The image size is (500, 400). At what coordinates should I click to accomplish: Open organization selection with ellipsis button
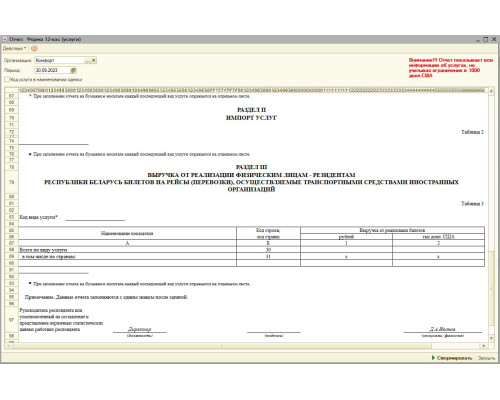[88, 60]
